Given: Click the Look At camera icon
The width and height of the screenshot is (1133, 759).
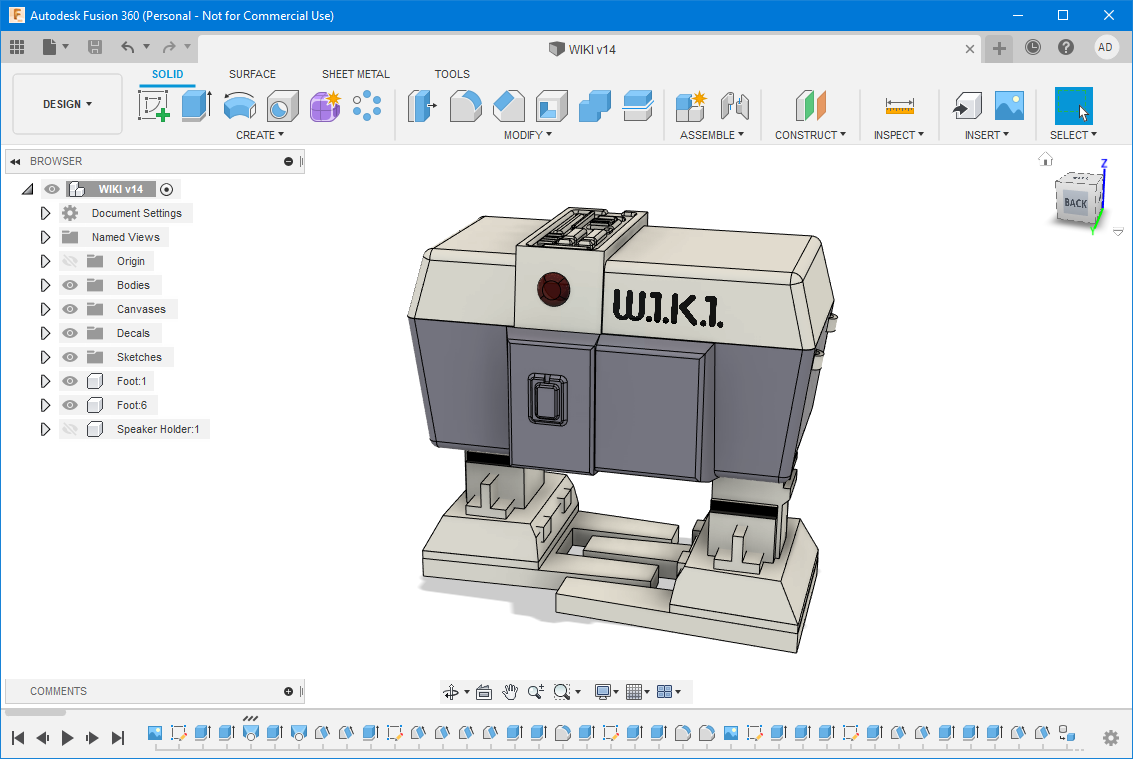Looking at the screenshot, I should [484, 692].
